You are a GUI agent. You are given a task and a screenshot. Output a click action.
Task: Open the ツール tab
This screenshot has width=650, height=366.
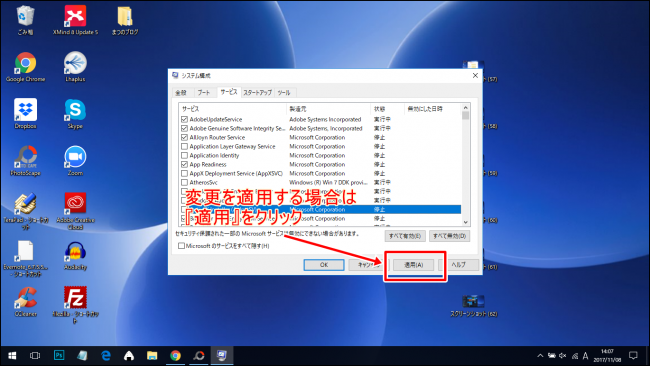click(284, 92)
